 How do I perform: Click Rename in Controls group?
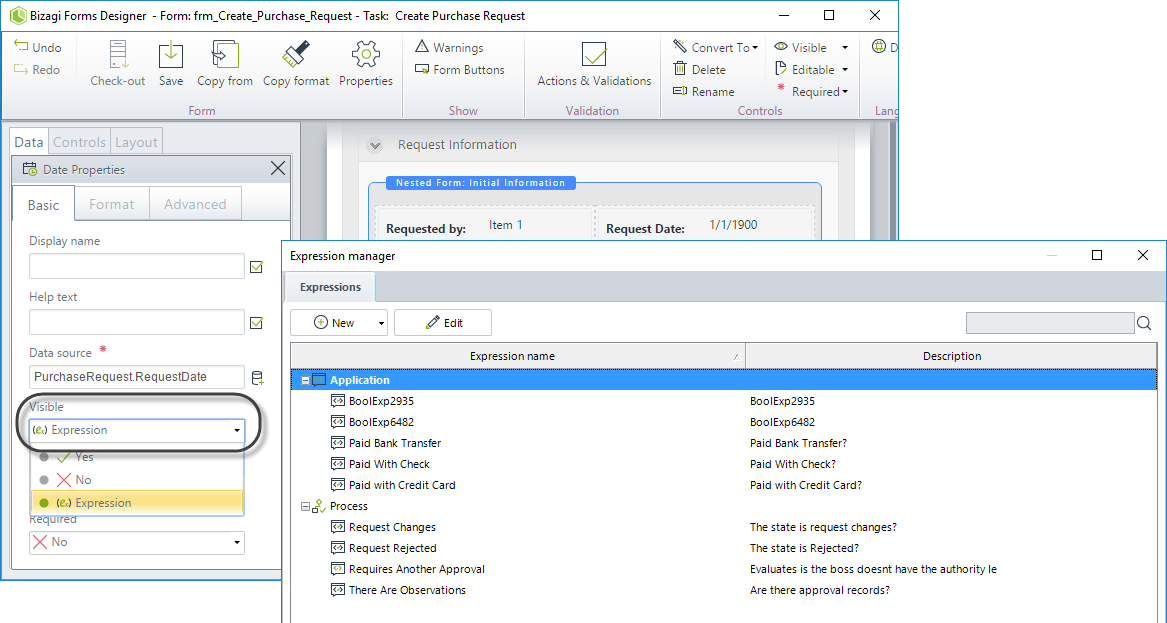(703, 92)
